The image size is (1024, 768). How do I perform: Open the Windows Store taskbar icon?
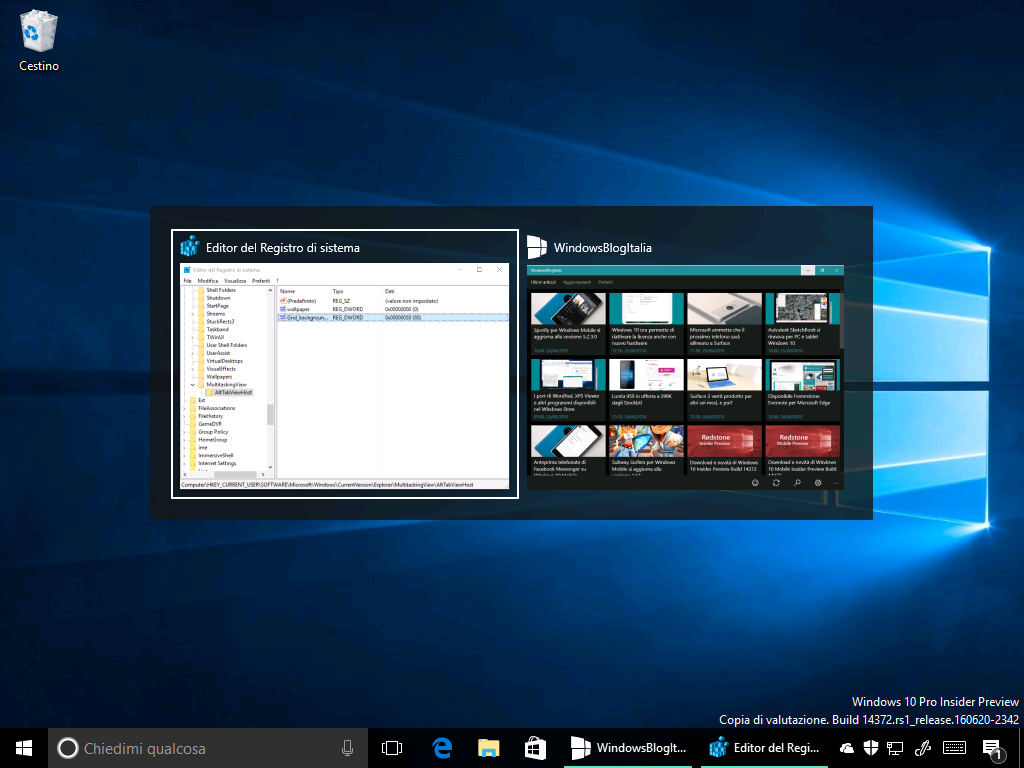pyautogui.click(x=536, y=748)
